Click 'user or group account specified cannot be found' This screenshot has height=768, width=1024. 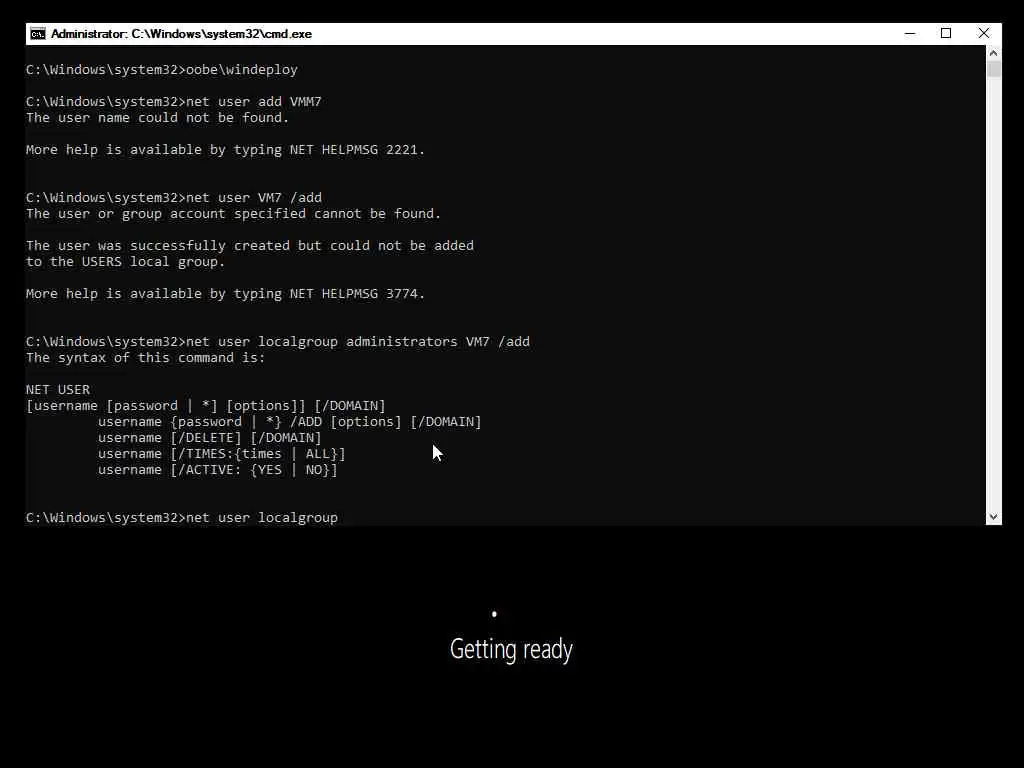pyautogui.click(x=234, y=214)
